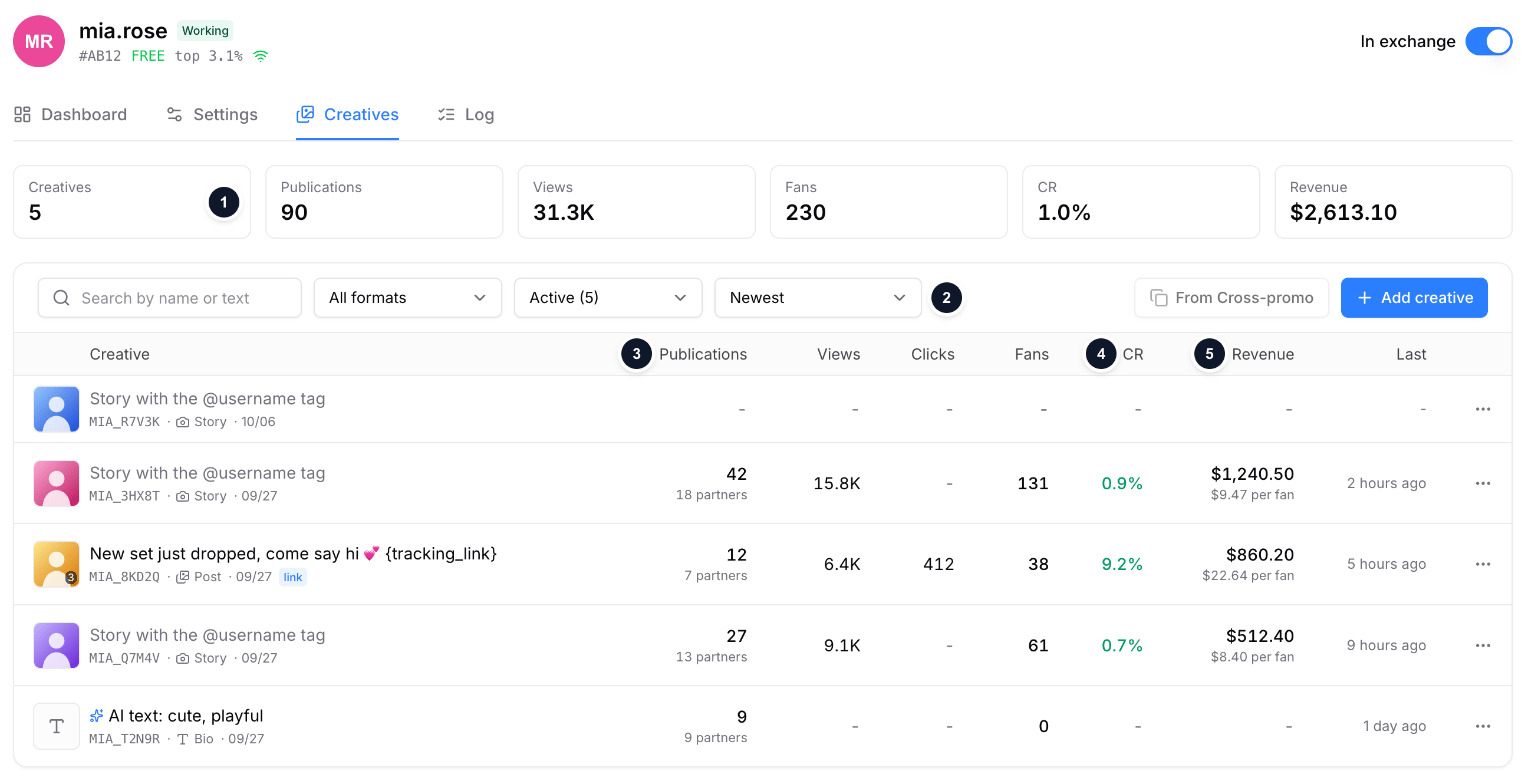This screenshot has height=784, width=1528.
Task: Click the Bio text icon for MIA_T2N9R
Action: click(x=182, y=739)
